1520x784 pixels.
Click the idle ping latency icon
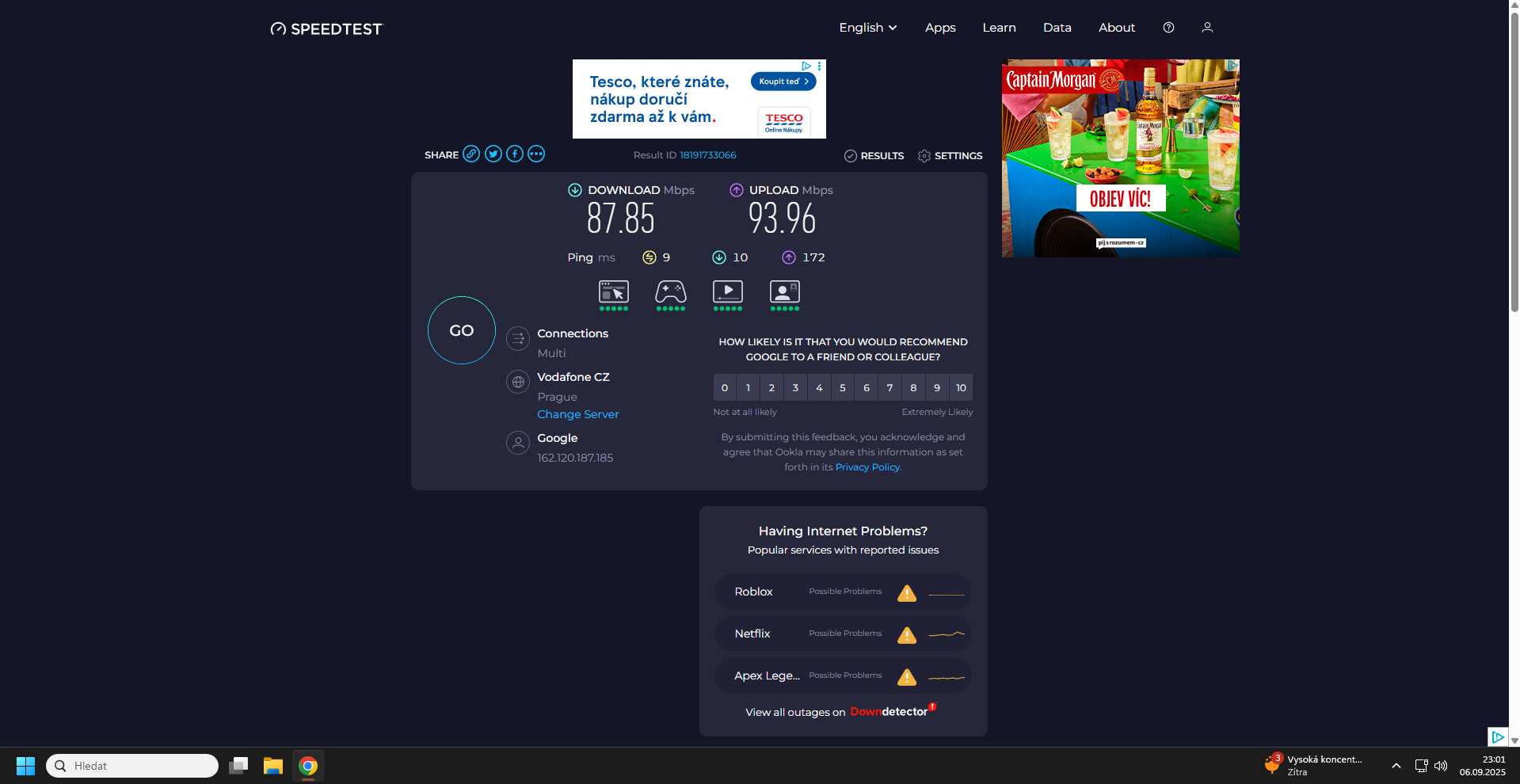coord(650,257)
